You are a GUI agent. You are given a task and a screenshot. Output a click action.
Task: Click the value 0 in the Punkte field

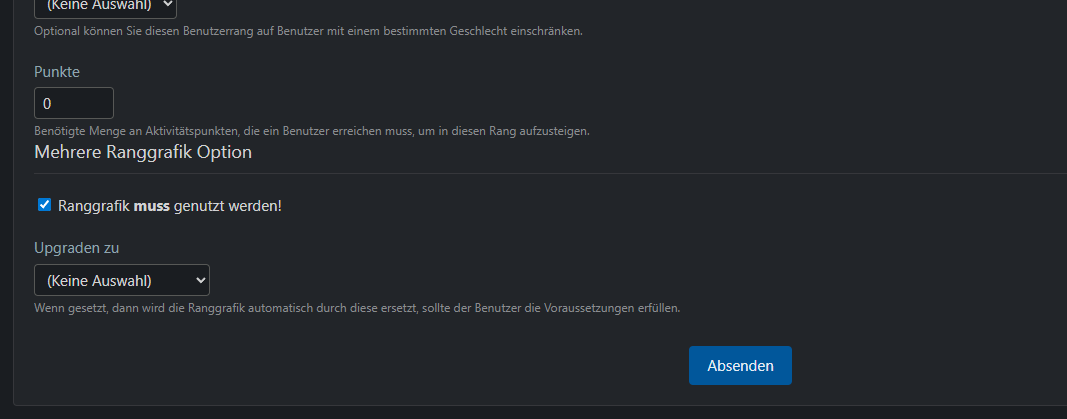click(47, 103)
